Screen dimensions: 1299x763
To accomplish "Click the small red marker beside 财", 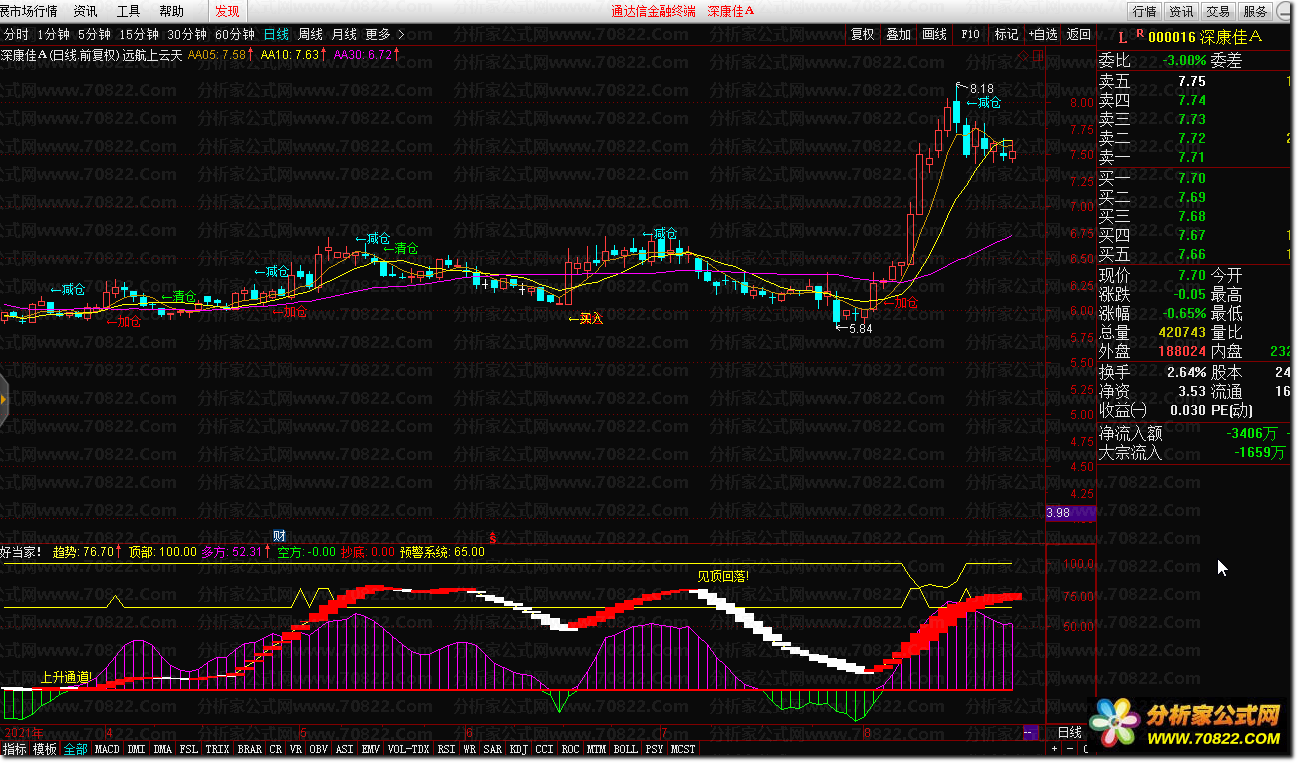I will click(x=492, y=537).
